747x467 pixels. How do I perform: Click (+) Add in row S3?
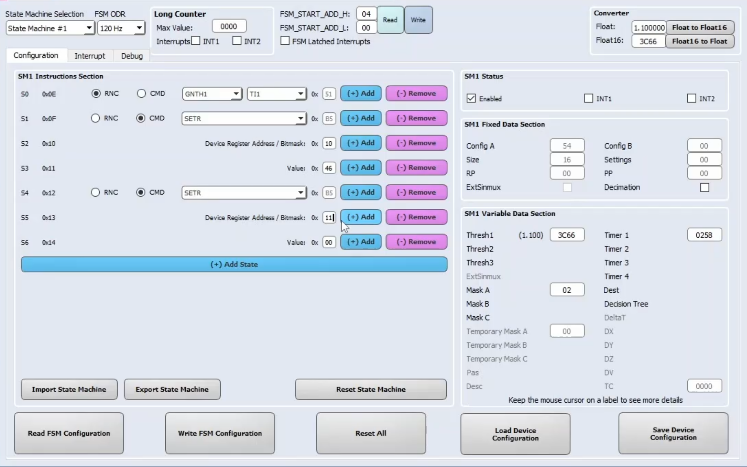tap(361, 168)
